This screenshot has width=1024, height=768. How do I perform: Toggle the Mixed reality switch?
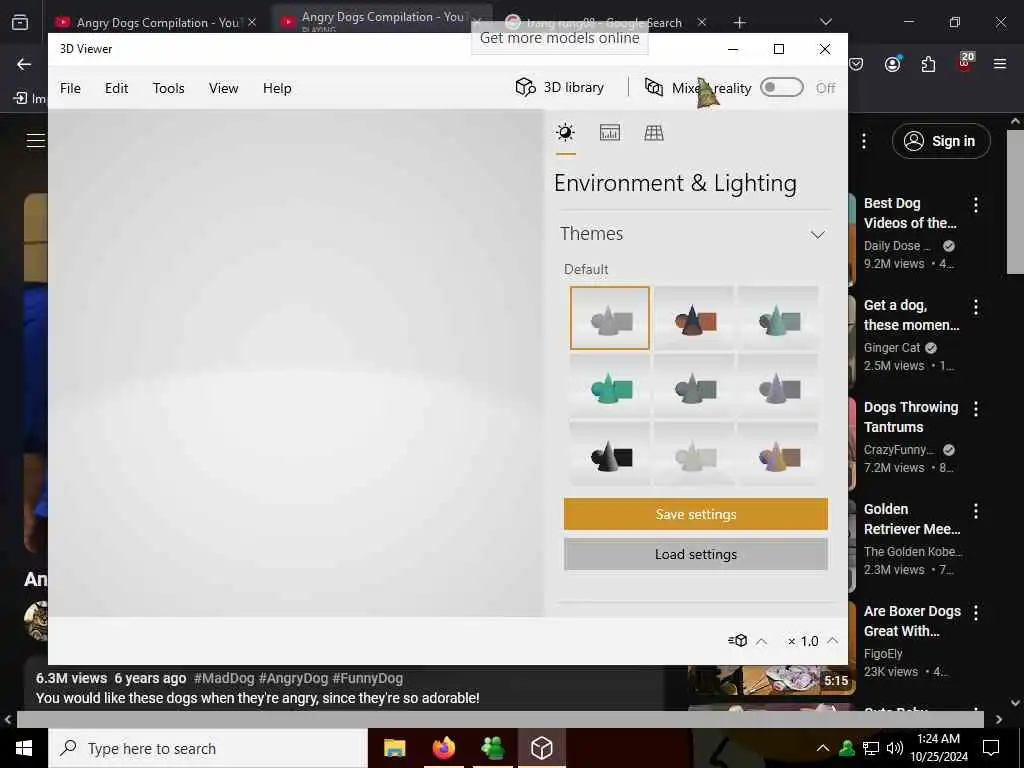pyautogui.click(x=782, y=88)
